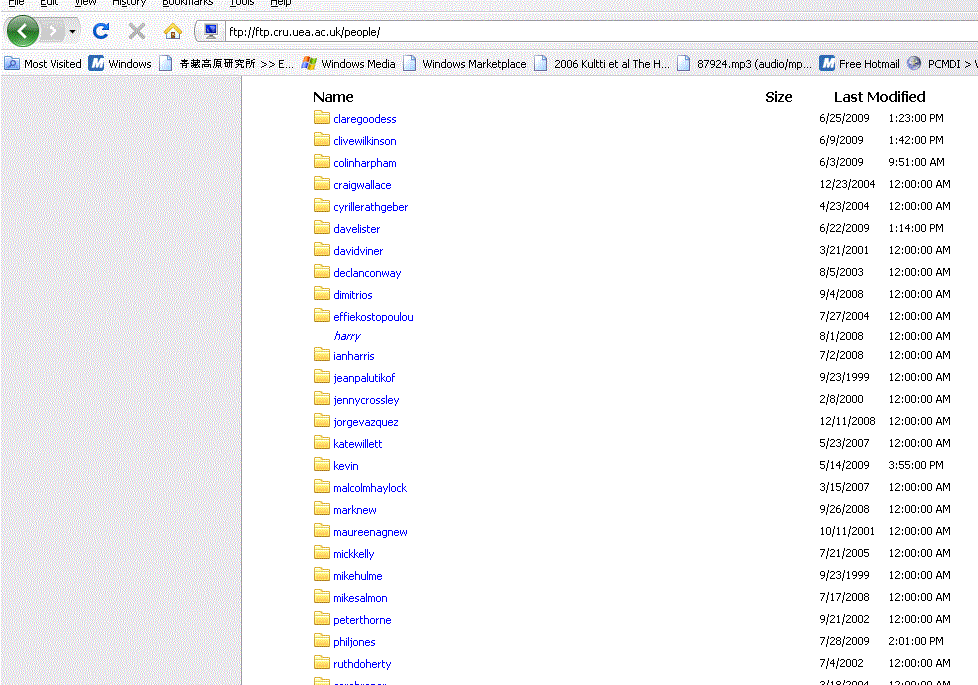
Task: Open the davelister directory link
Action: [356, 229]
